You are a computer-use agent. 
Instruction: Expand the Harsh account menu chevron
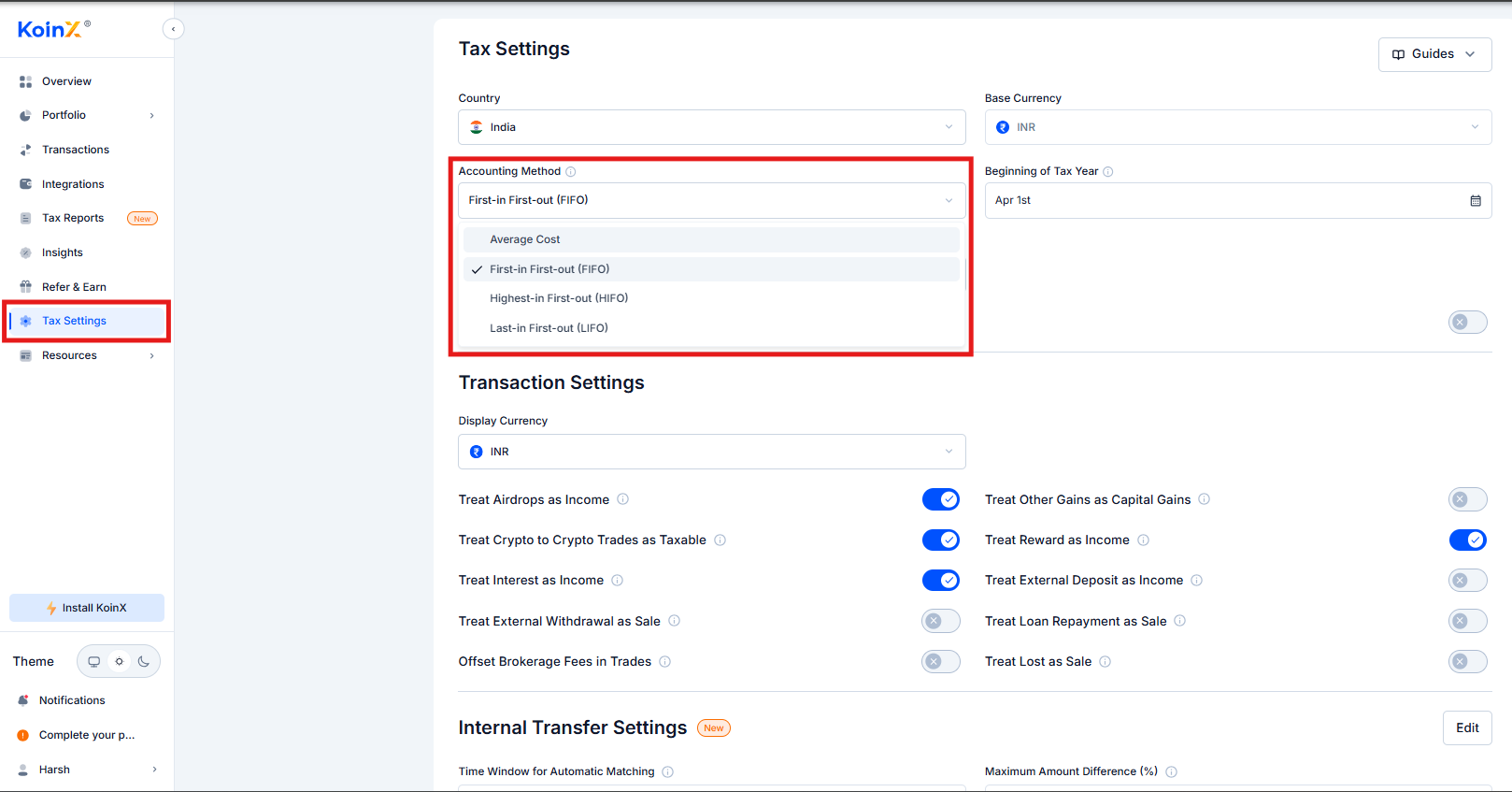click(x=154, y=770)
